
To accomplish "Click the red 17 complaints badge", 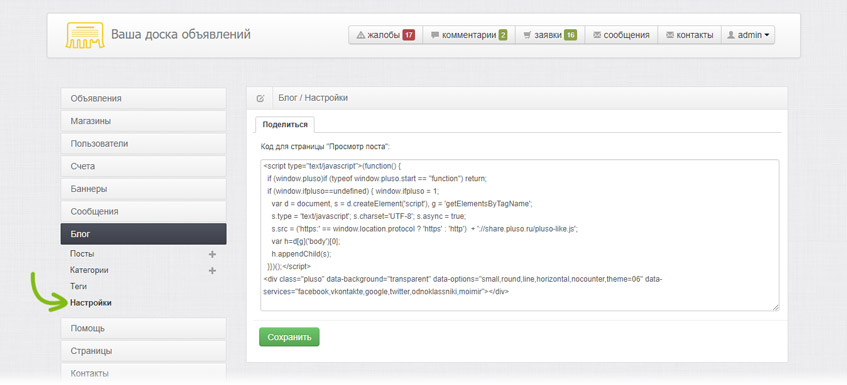I will [x=409, y=35].
